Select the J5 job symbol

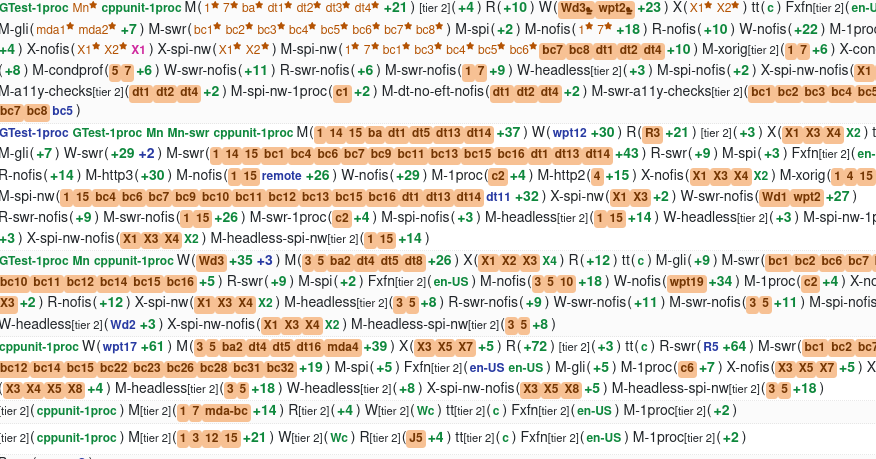click(416, 437)
